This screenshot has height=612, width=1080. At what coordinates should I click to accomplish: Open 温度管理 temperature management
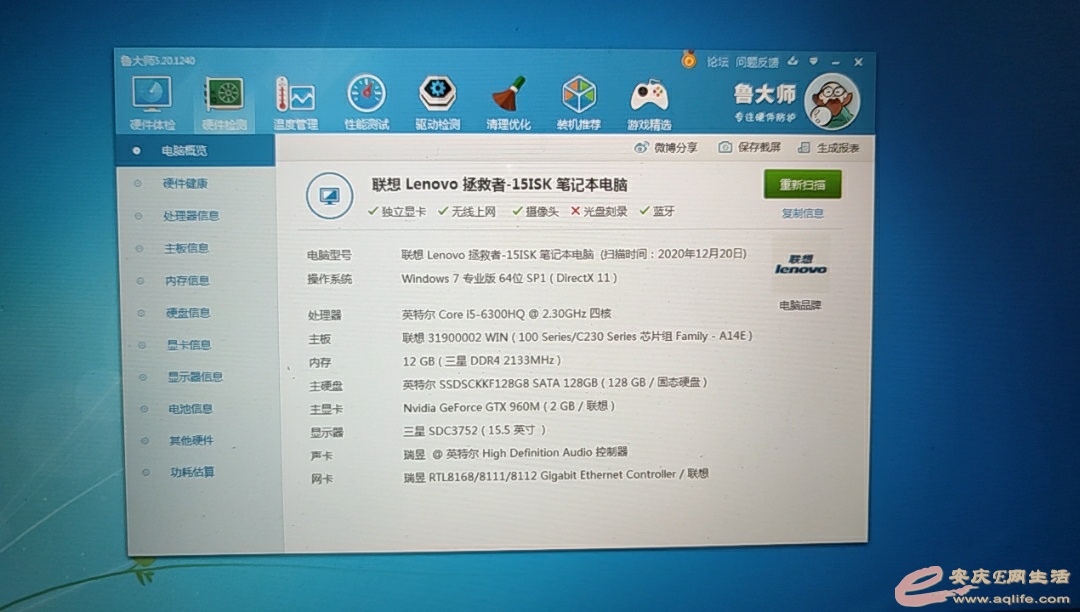pos(295,98)
